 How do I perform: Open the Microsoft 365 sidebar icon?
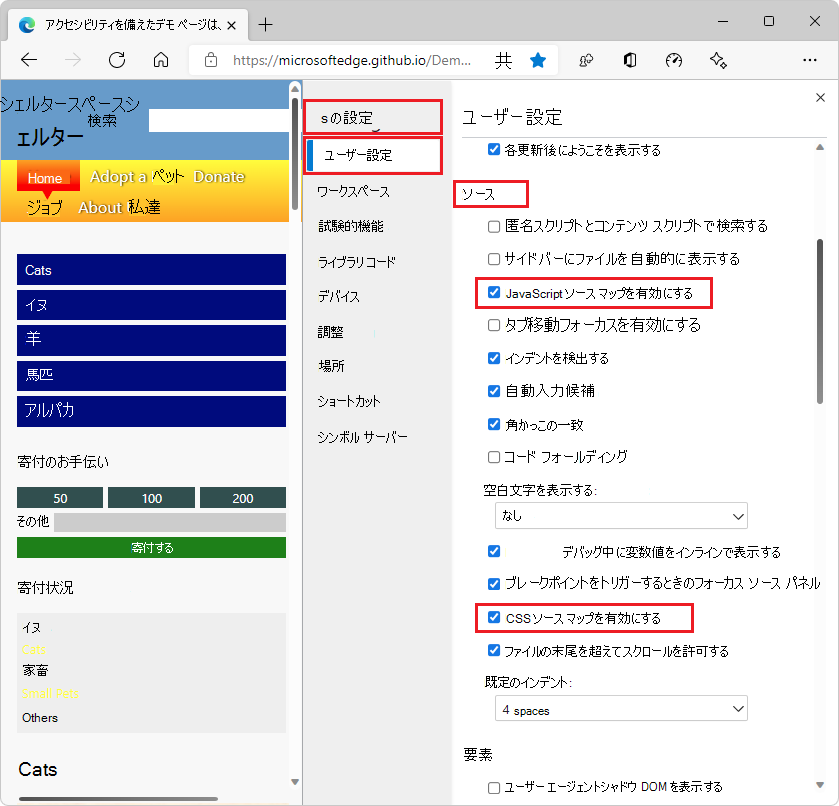point(628,60)
